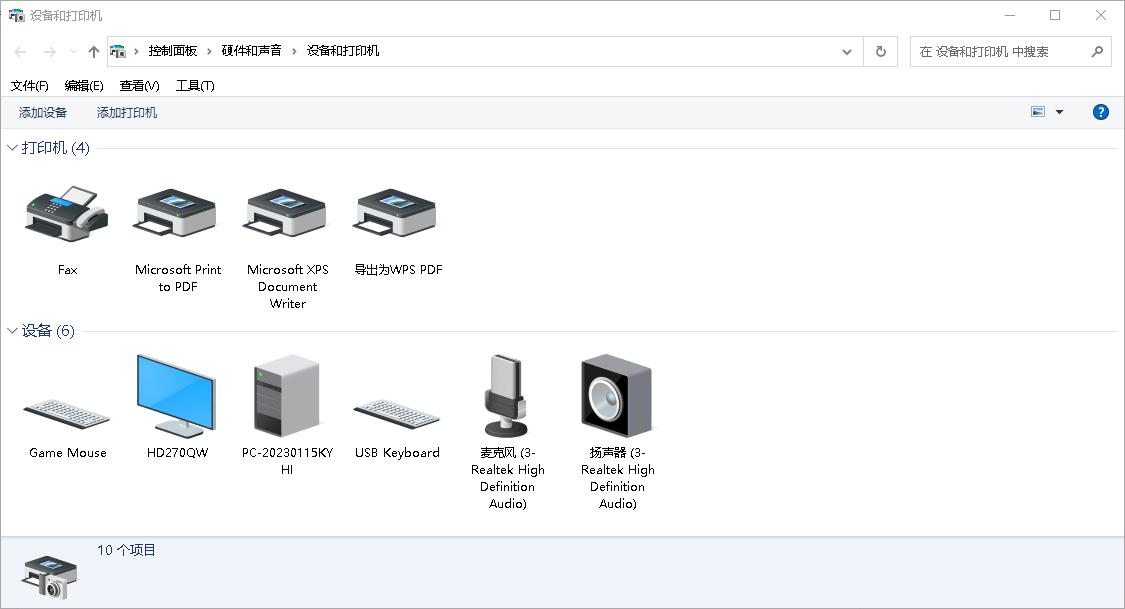Open the view options dropdown arrow

[1059, 113]
